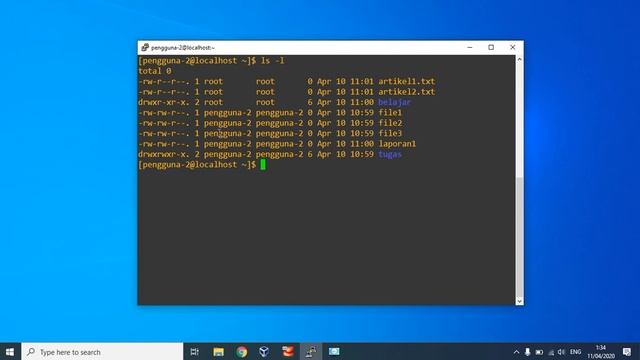640x360 pixels.
Task: Click the PuTTY icon in the title bar
Action: [144, 48]
